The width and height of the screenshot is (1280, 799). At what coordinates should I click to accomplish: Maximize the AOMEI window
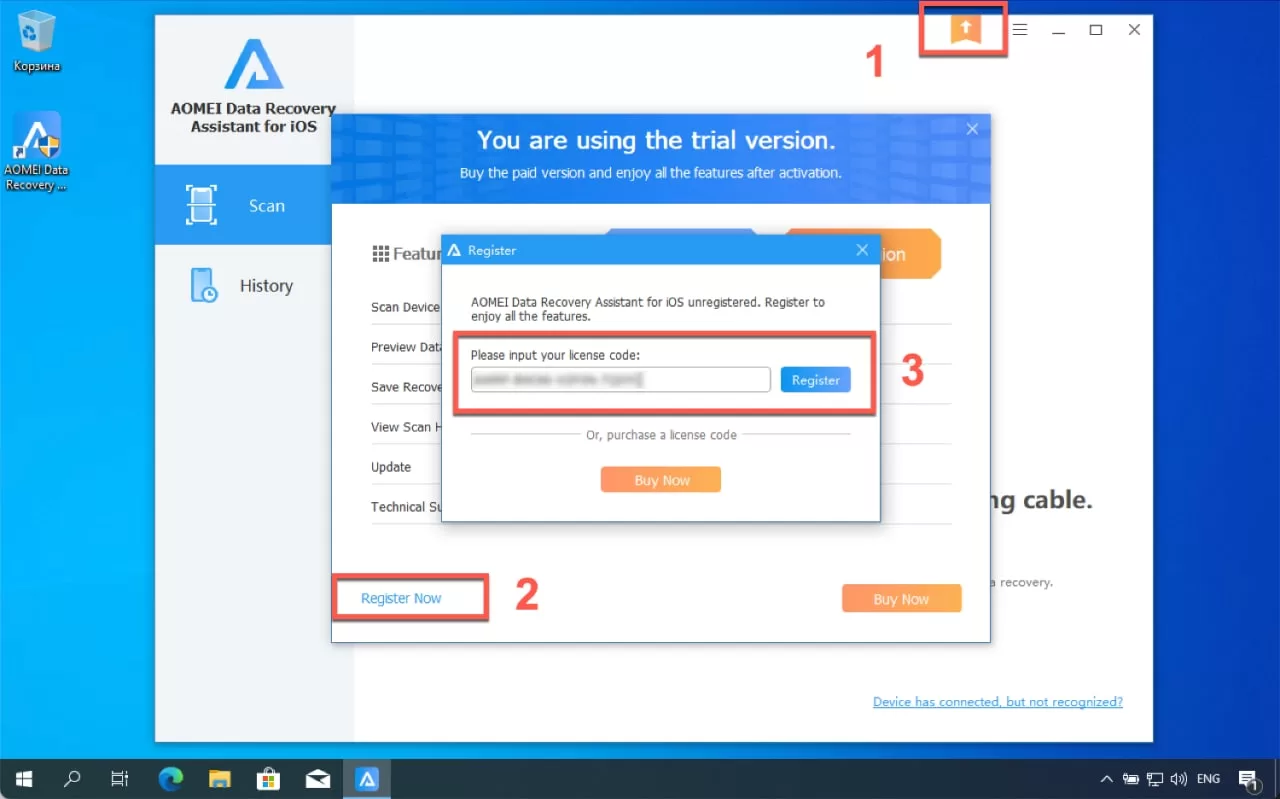click(1096, 30)
